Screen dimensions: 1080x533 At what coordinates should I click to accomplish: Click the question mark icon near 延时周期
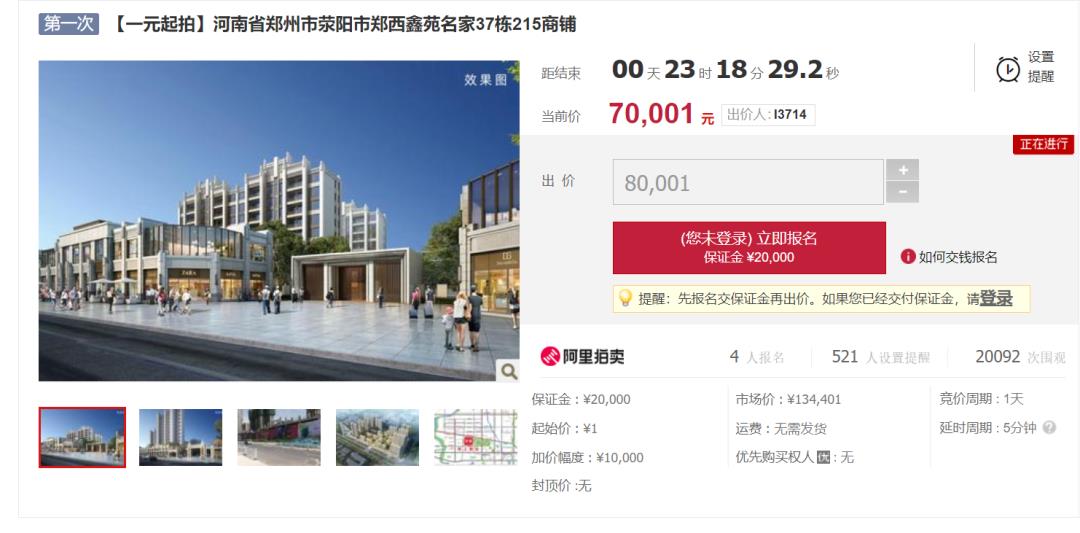[1049, 428]
